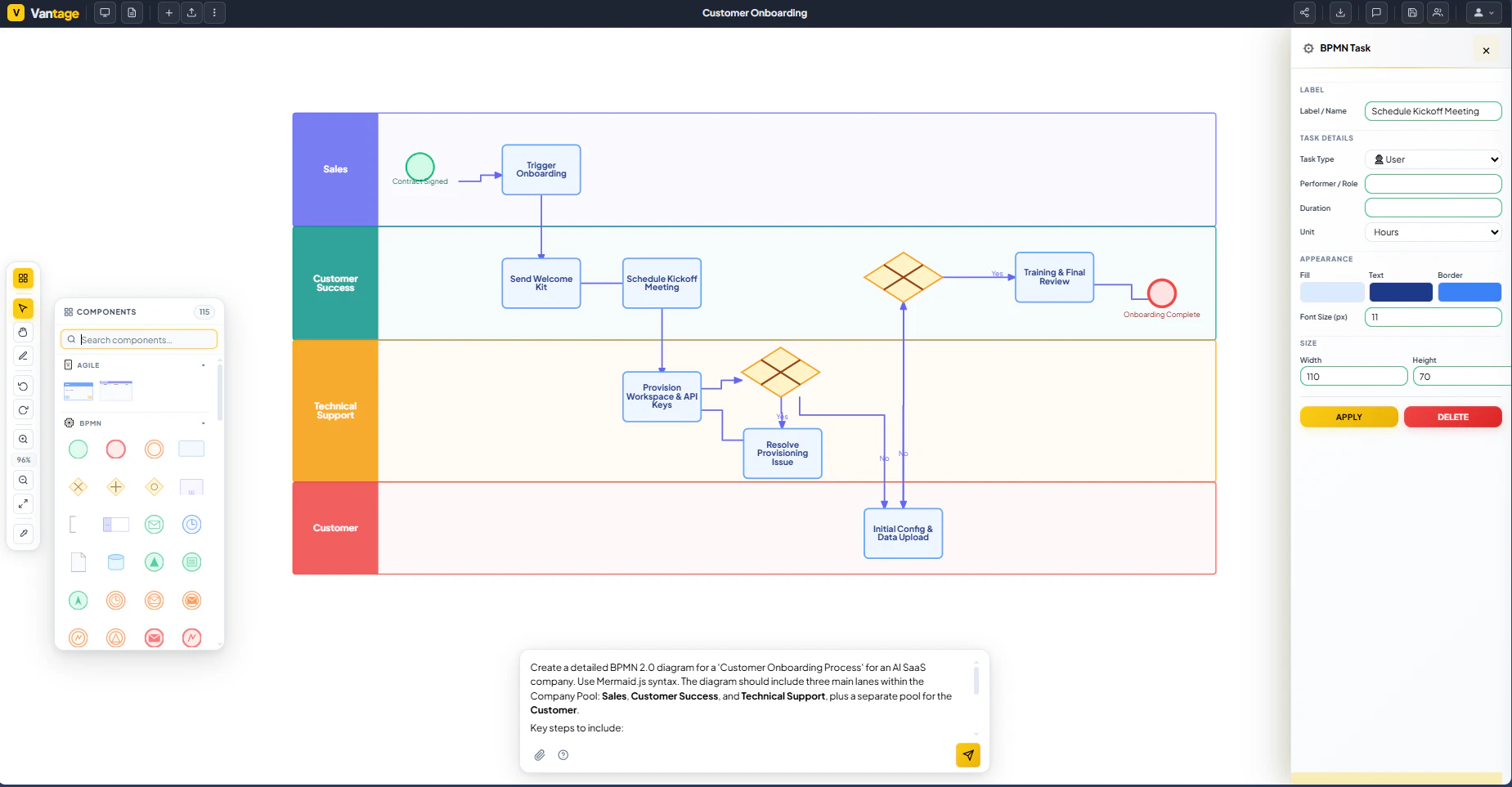Pick the data store cylinder component
The image size is (1512, 787).
(116, 562)
